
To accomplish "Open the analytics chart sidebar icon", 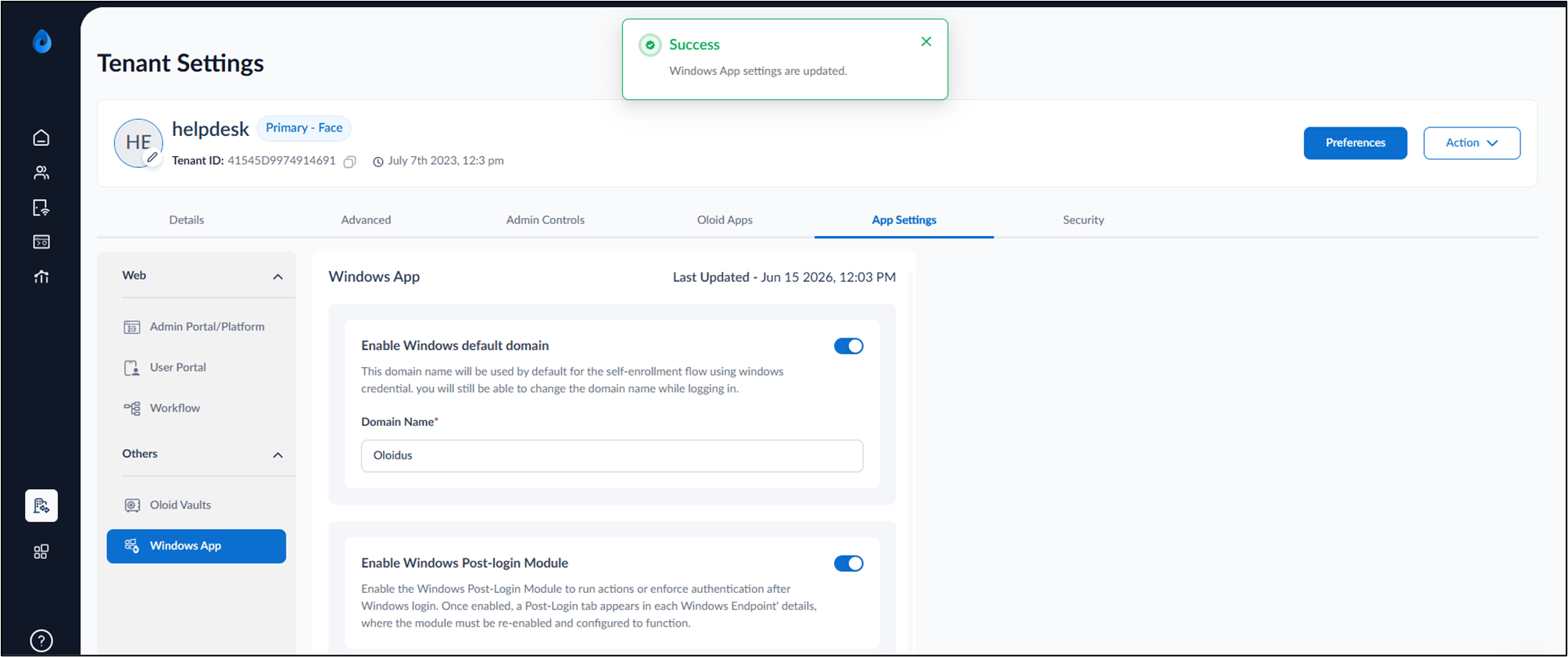I will coord(41,277).
